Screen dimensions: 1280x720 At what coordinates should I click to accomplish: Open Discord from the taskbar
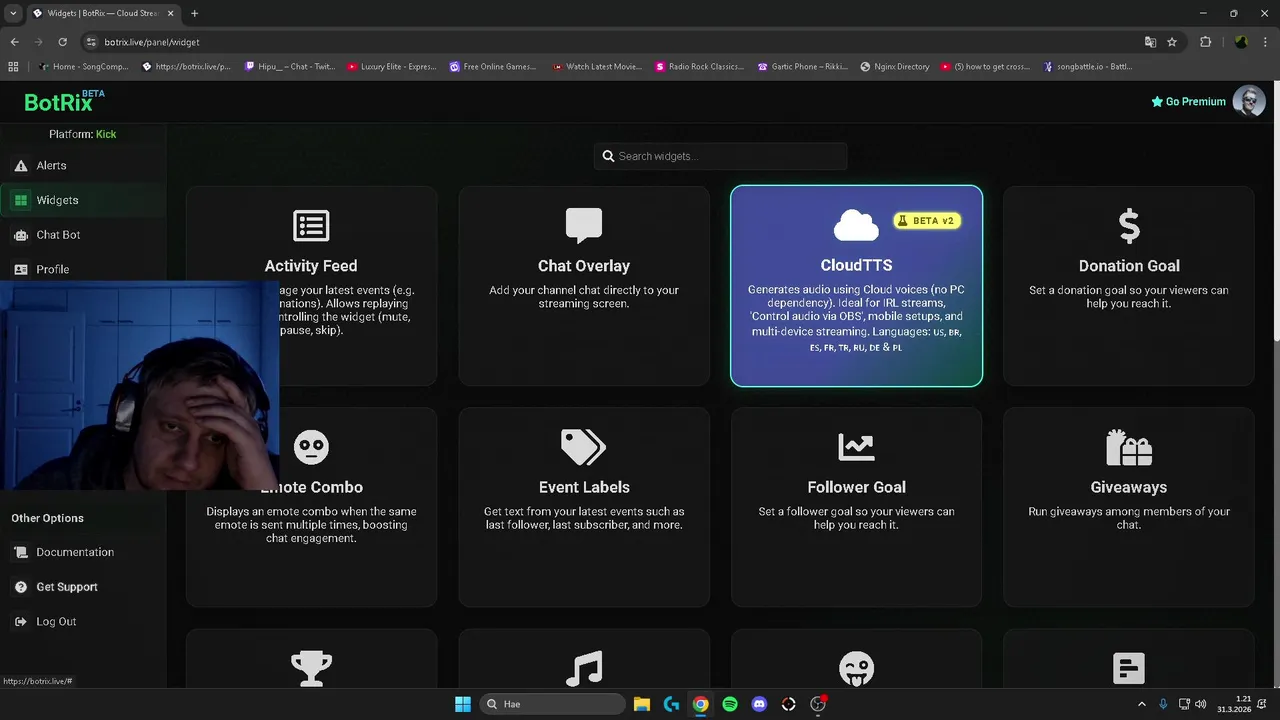tap(759, 704)
